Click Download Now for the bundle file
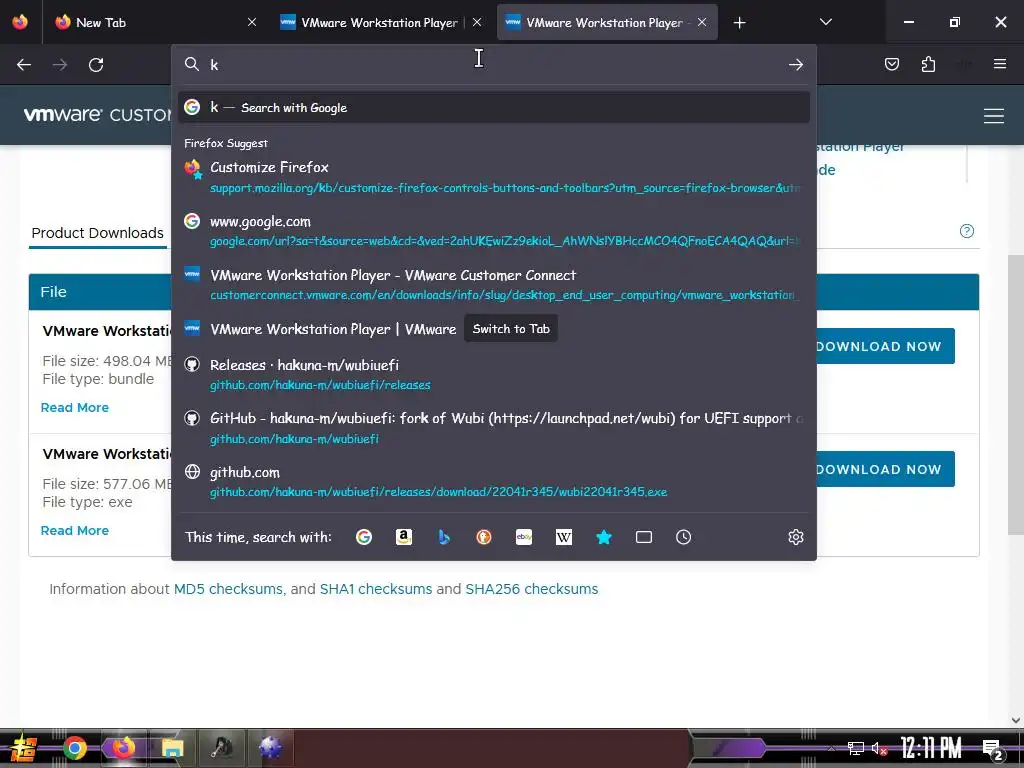Screen dimensions: 1024x768 click(x=885, y=346)
